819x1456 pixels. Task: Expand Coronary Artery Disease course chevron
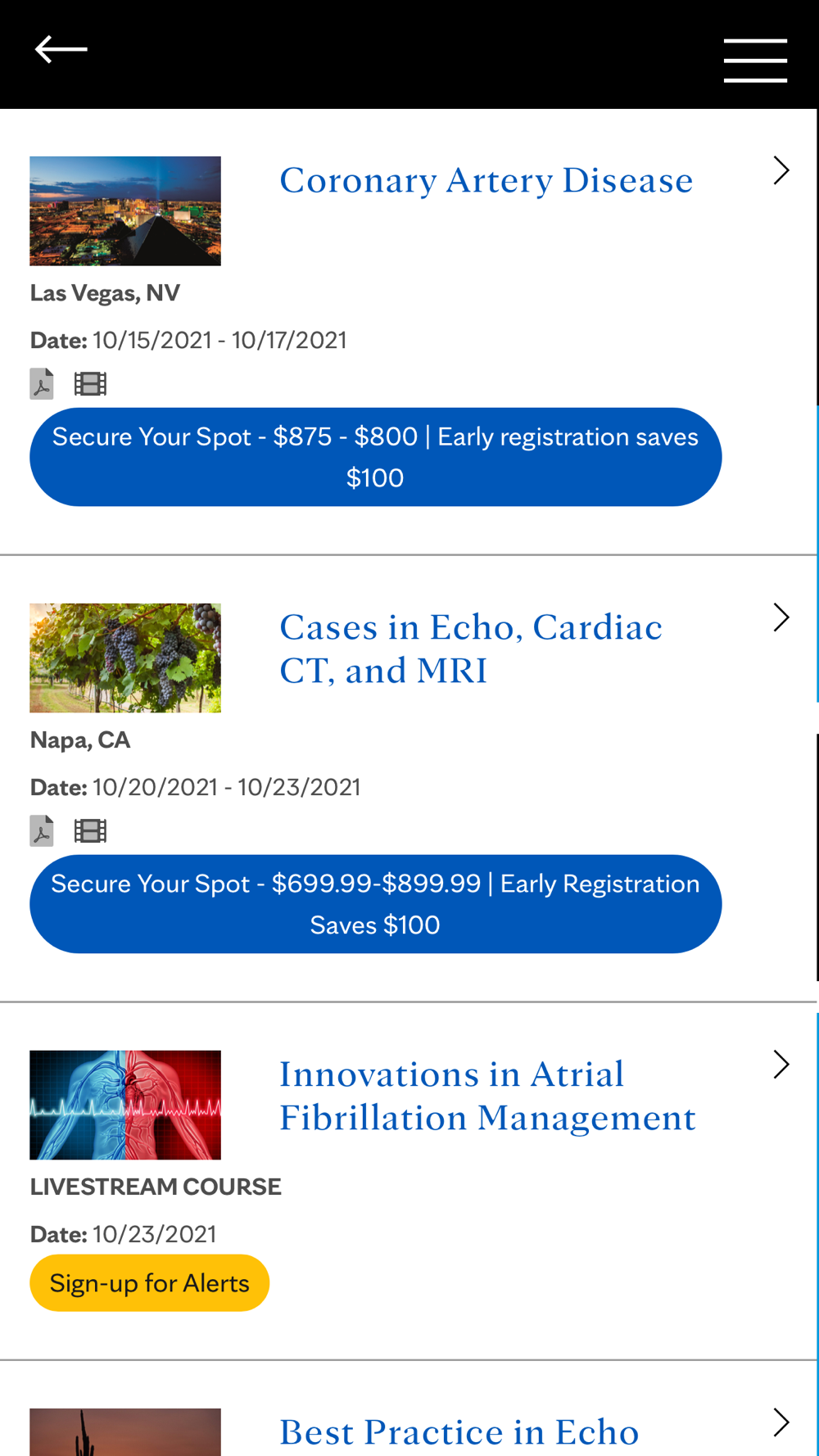coord(781,170)
